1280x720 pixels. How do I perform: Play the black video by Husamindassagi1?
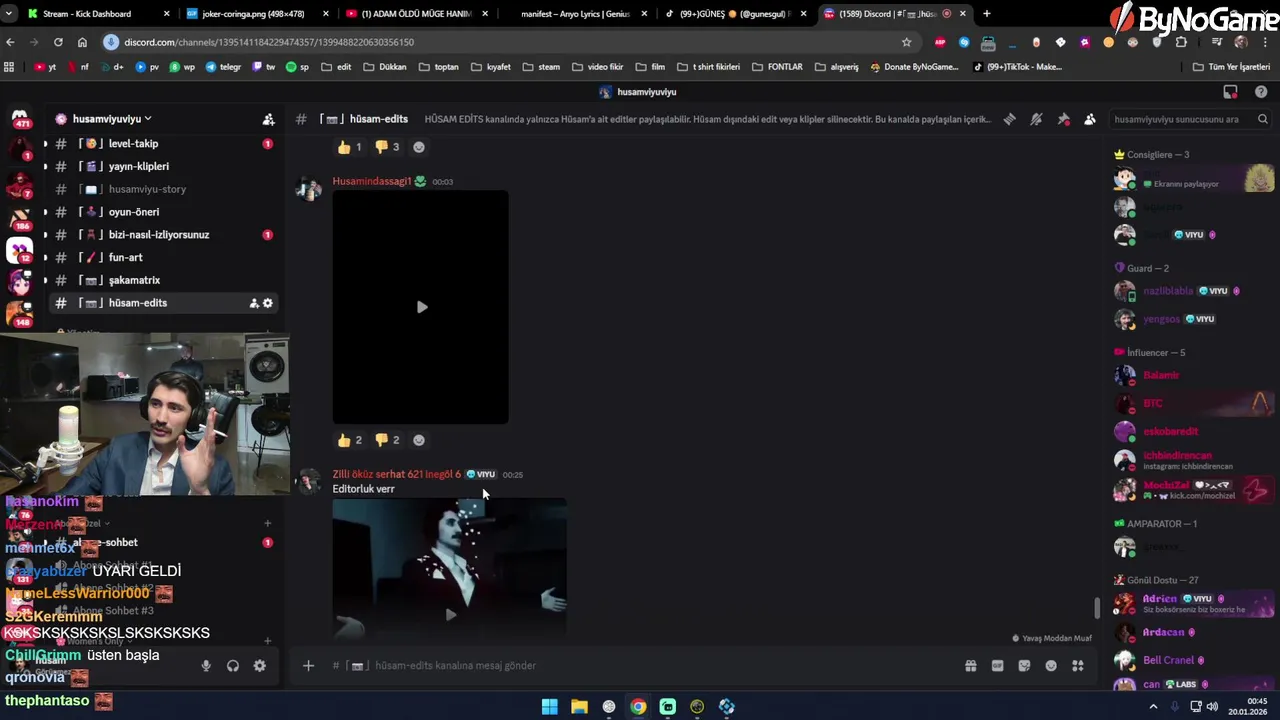click(x=421, y=307)
